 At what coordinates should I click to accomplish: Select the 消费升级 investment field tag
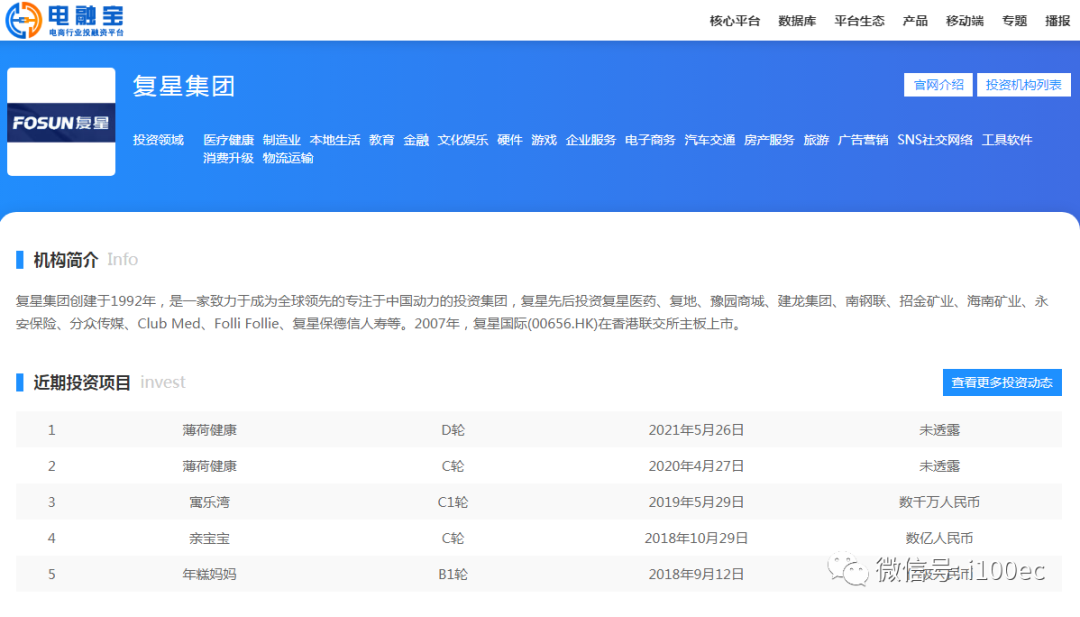(229, 158)
